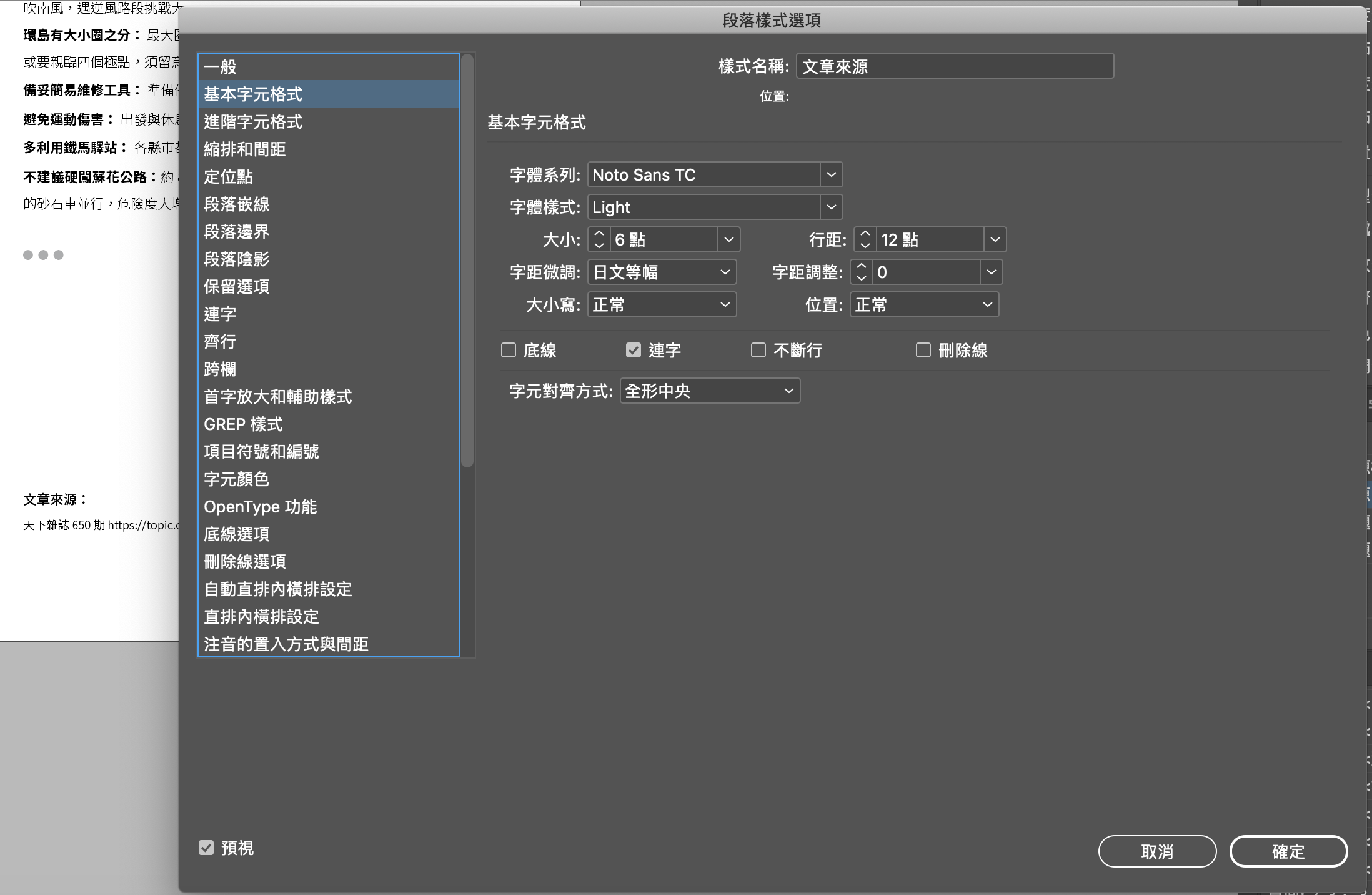Screen dimensions: 1372x895
Task: Click the 確定 OK button
Action: (x=1288, y=851)
